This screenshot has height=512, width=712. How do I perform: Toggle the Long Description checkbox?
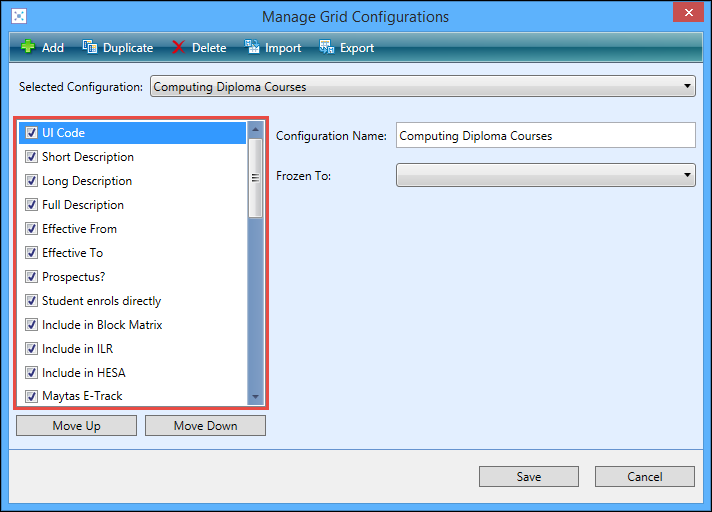(31, 181)
